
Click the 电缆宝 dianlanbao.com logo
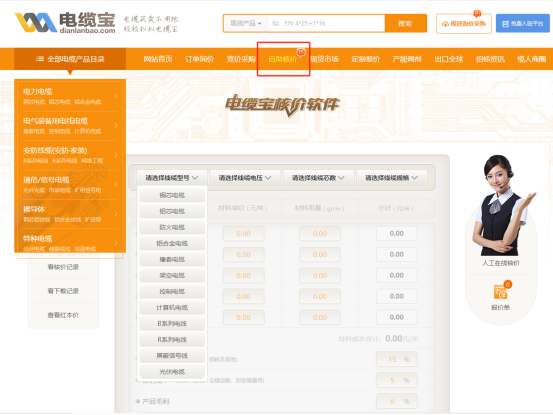(65, 23)
